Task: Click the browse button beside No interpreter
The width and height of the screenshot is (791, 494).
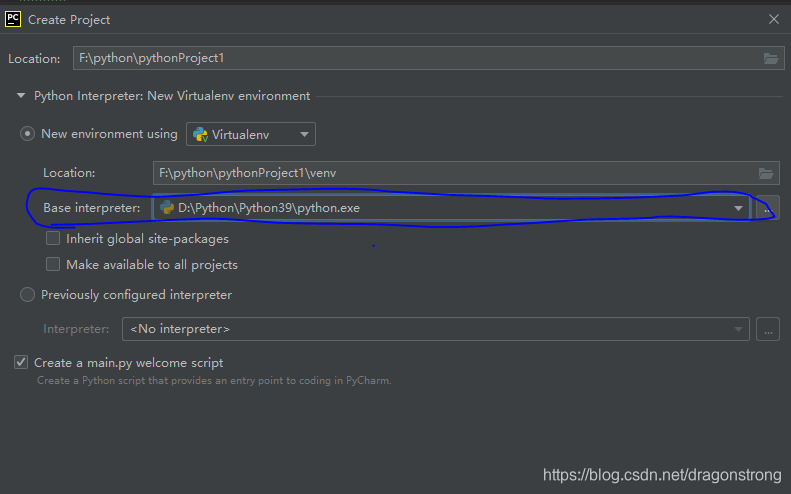Action: [x=768, y=329]
